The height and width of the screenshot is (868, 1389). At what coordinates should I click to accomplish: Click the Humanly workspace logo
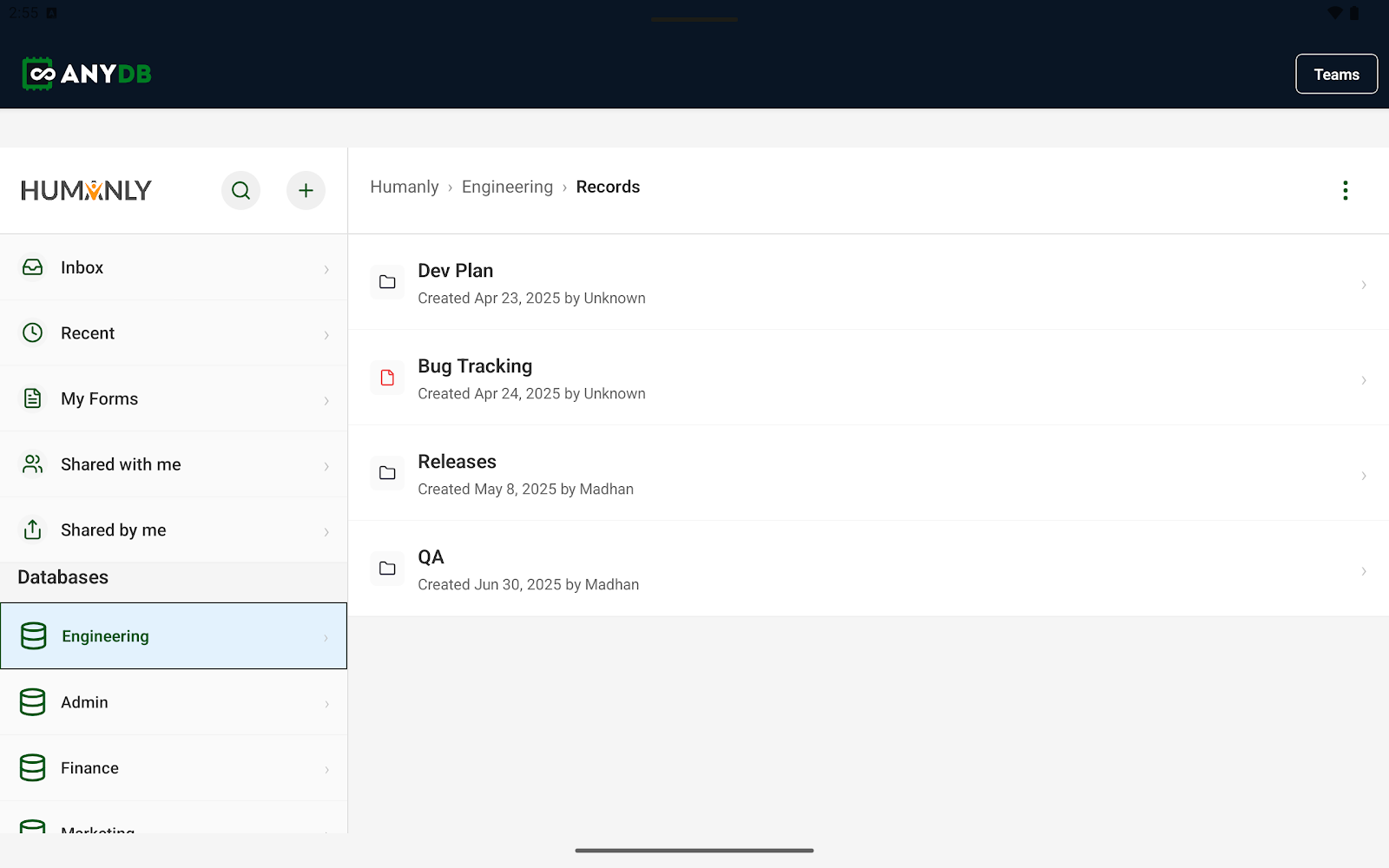(86, 190)
